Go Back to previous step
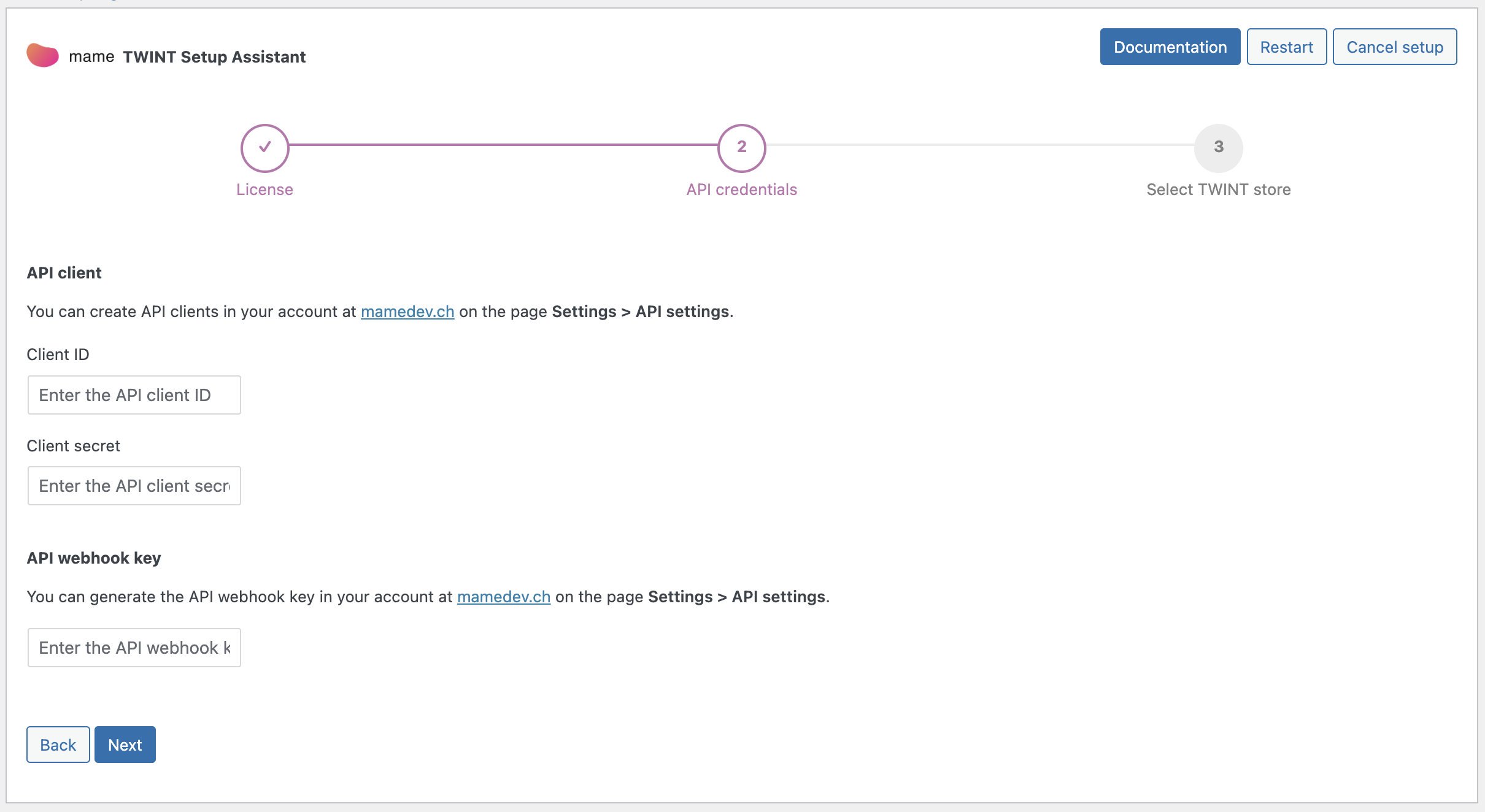The image size is (1485, 812). [58, 745]
